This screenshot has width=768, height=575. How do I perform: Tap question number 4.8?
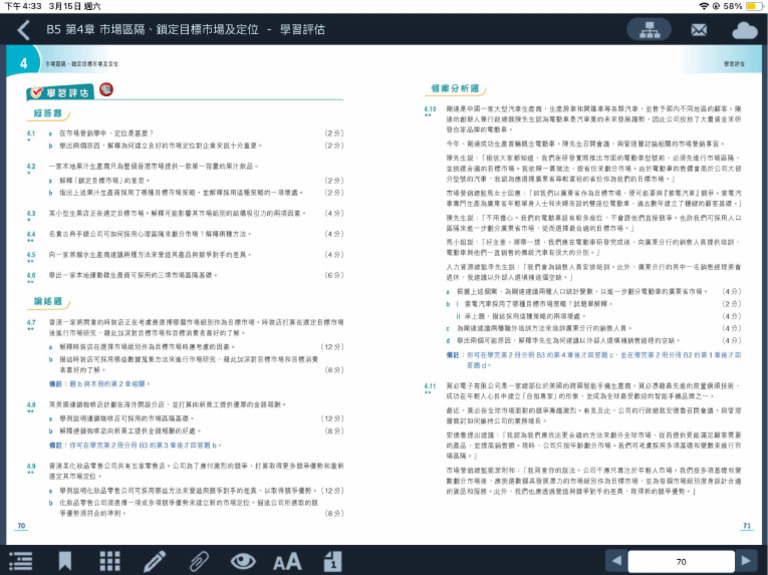click(x=31, y=405)
